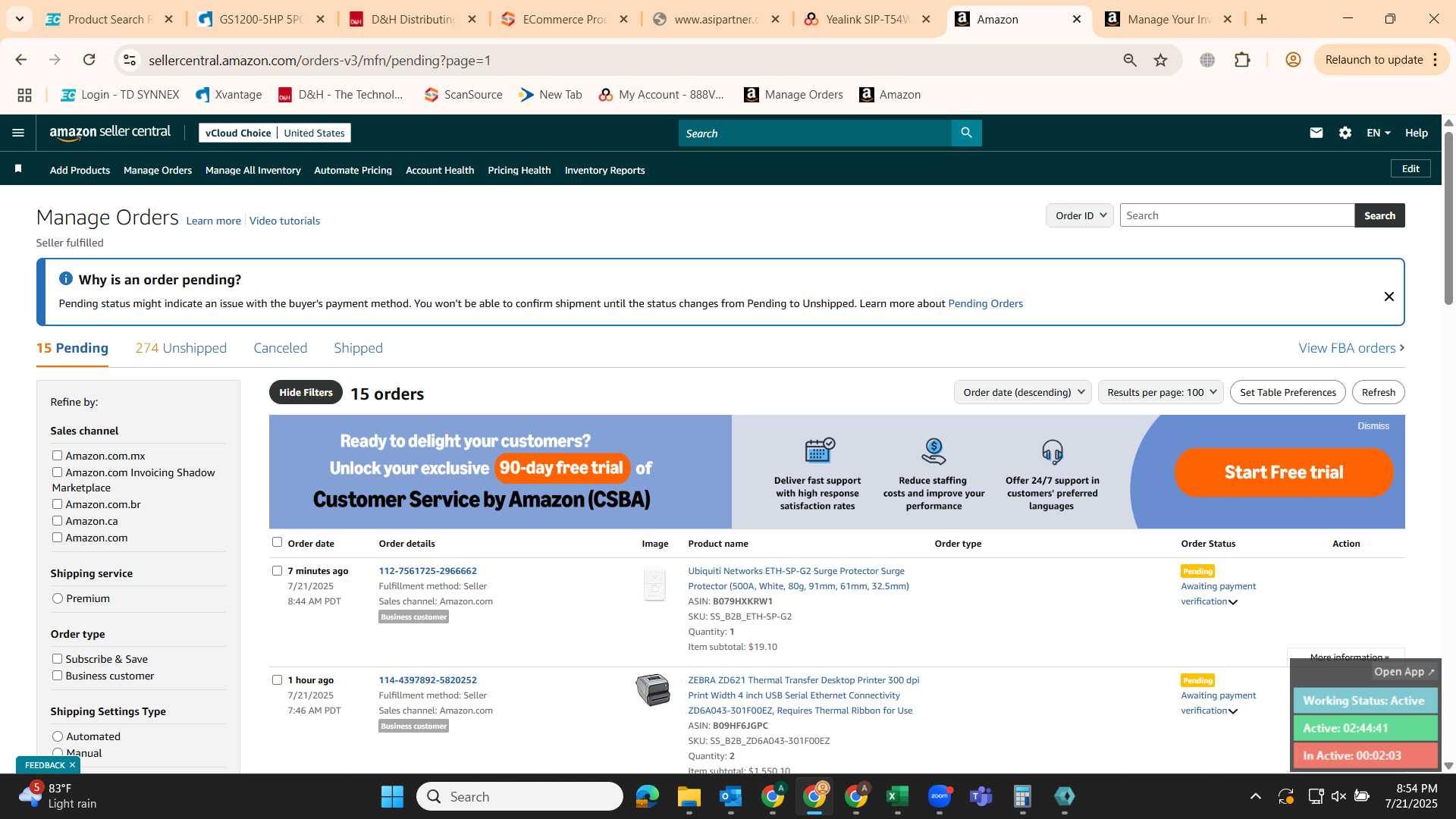Click the bookmark flag icon in navigation bar
The width and height of the screenshot is (1456, 819).
pyautogui.click(x=18, y=169)
